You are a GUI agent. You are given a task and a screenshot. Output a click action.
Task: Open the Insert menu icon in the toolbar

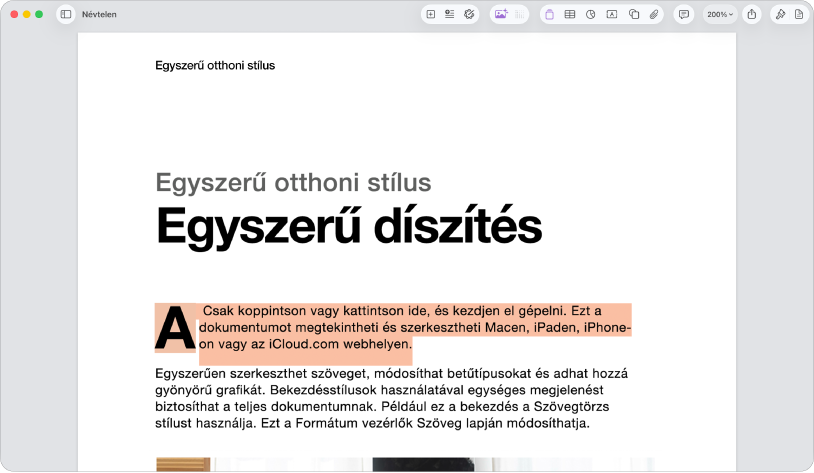[x=450, y=15]
